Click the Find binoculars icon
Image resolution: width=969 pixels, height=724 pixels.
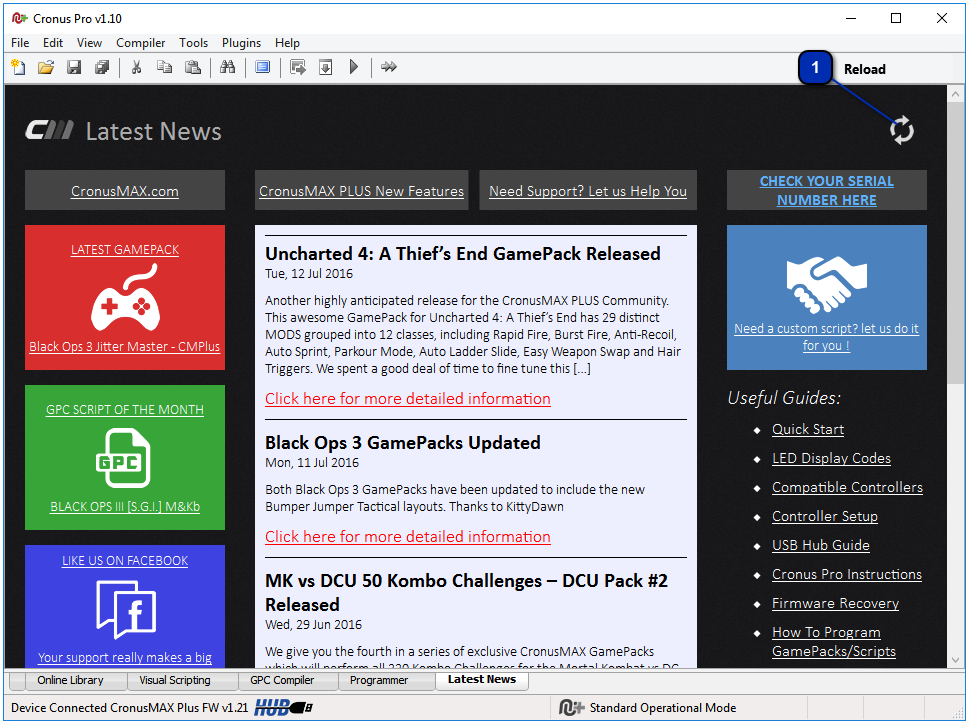point(227,67)
